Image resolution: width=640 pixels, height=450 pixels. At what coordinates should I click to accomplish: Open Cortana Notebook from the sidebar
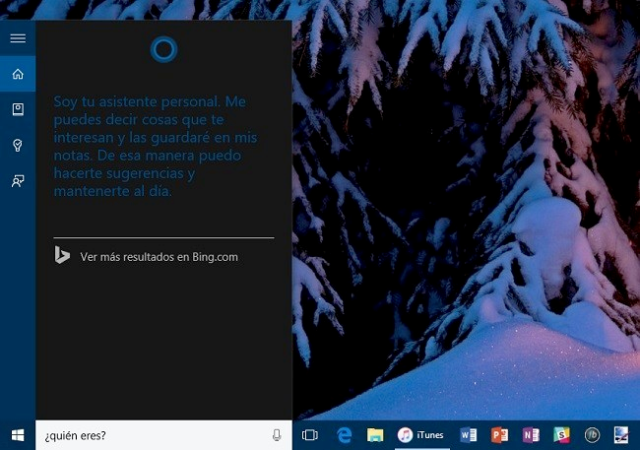17,110
